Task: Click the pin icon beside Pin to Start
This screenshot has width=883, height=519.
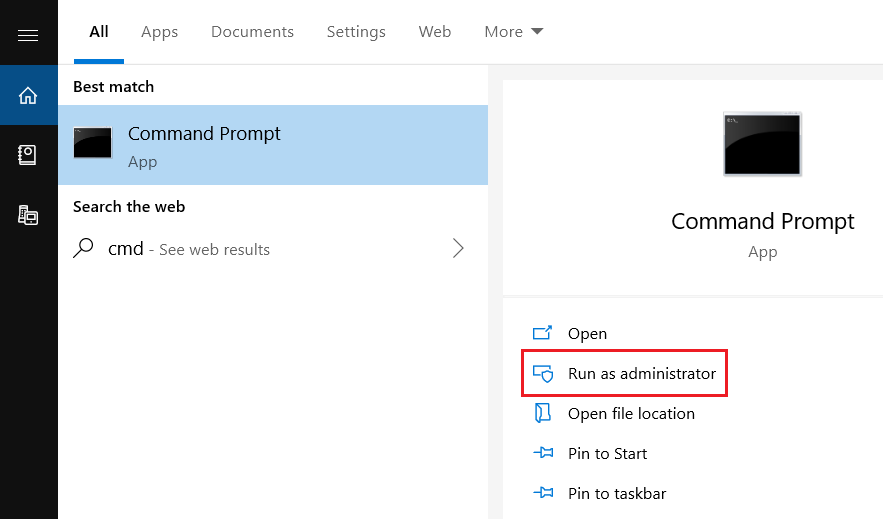Action: 543,453
